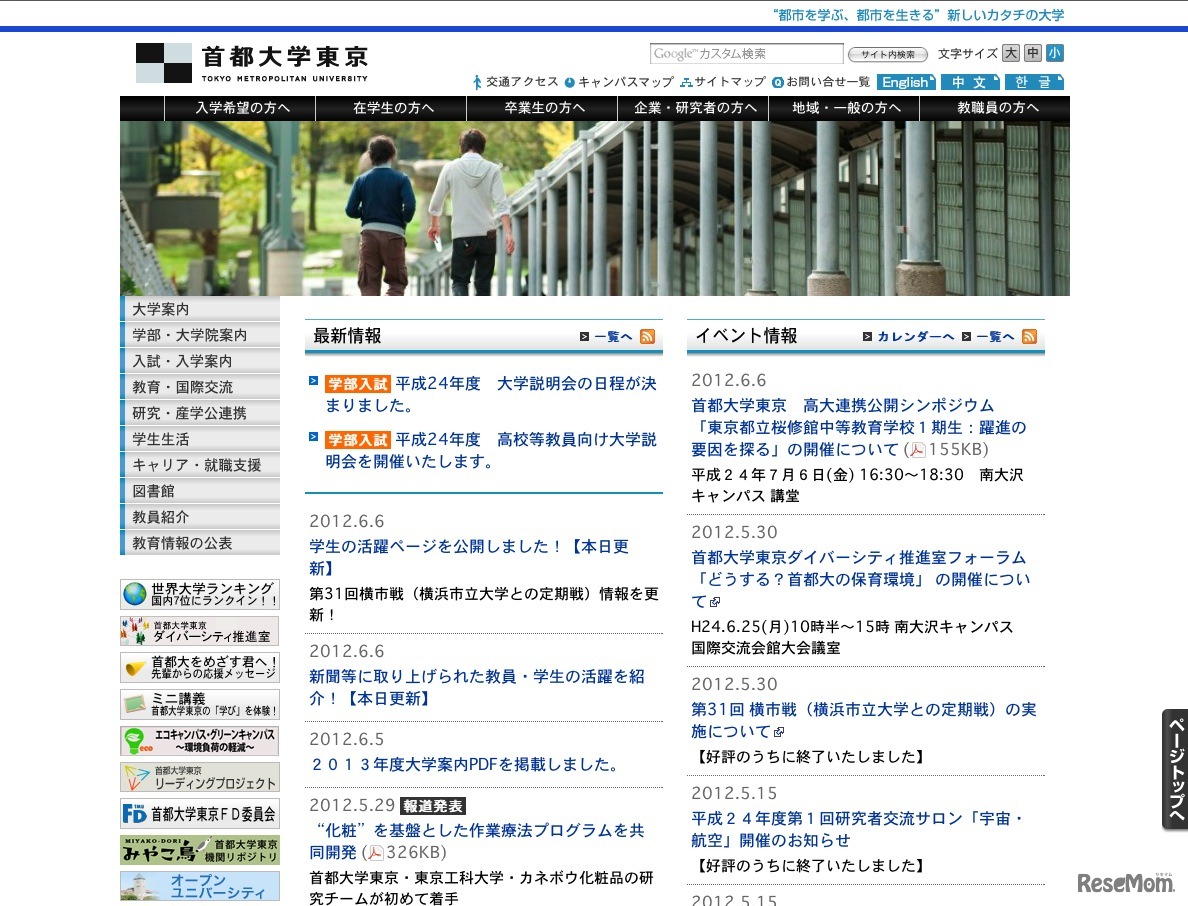The image size is (1188, 906).
Task: Click the campus walkway hero image
Action: pyautogui.click(x=595, y=208)
